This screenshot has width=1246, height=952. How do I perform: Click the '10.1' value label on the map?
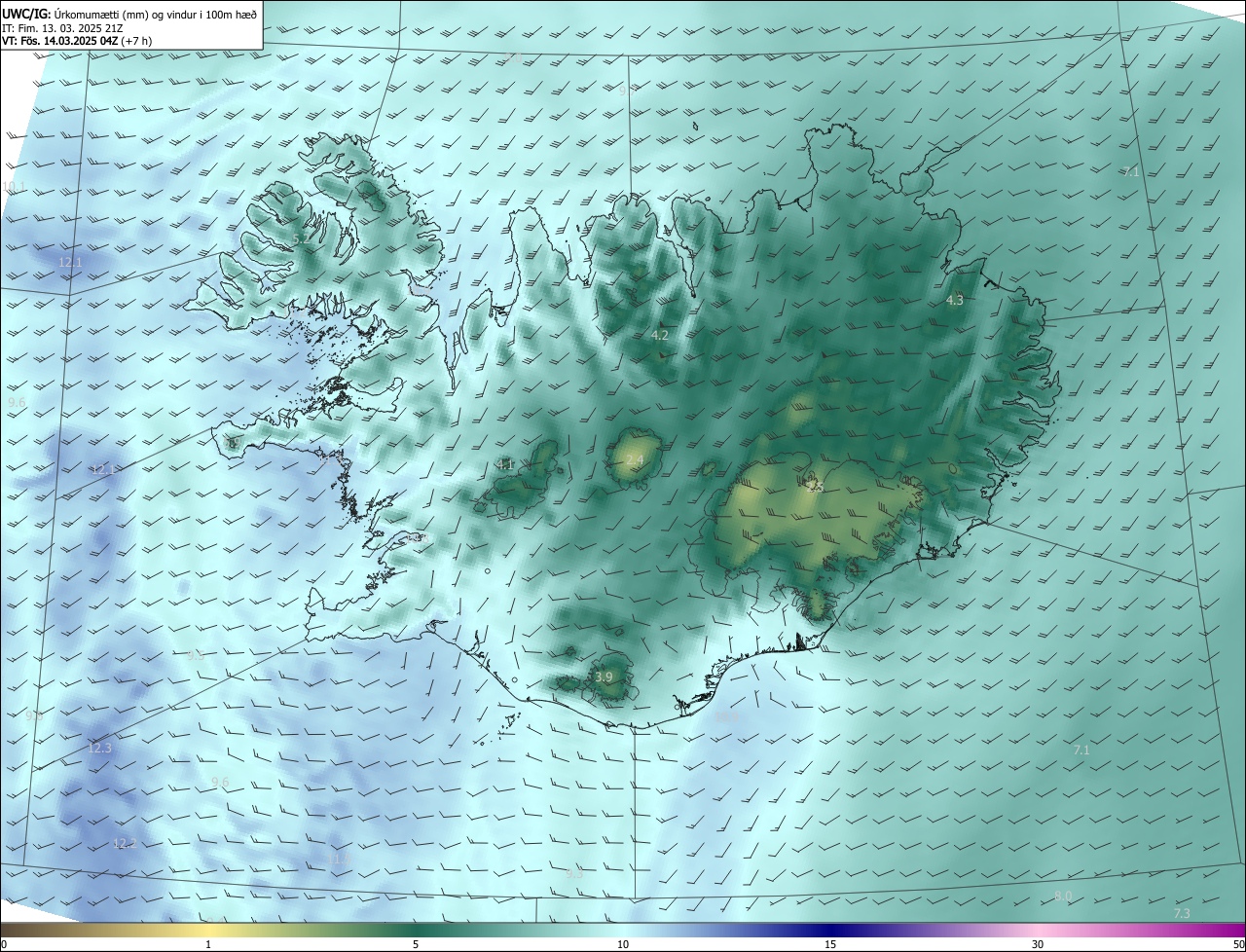[x=14, y=186]
